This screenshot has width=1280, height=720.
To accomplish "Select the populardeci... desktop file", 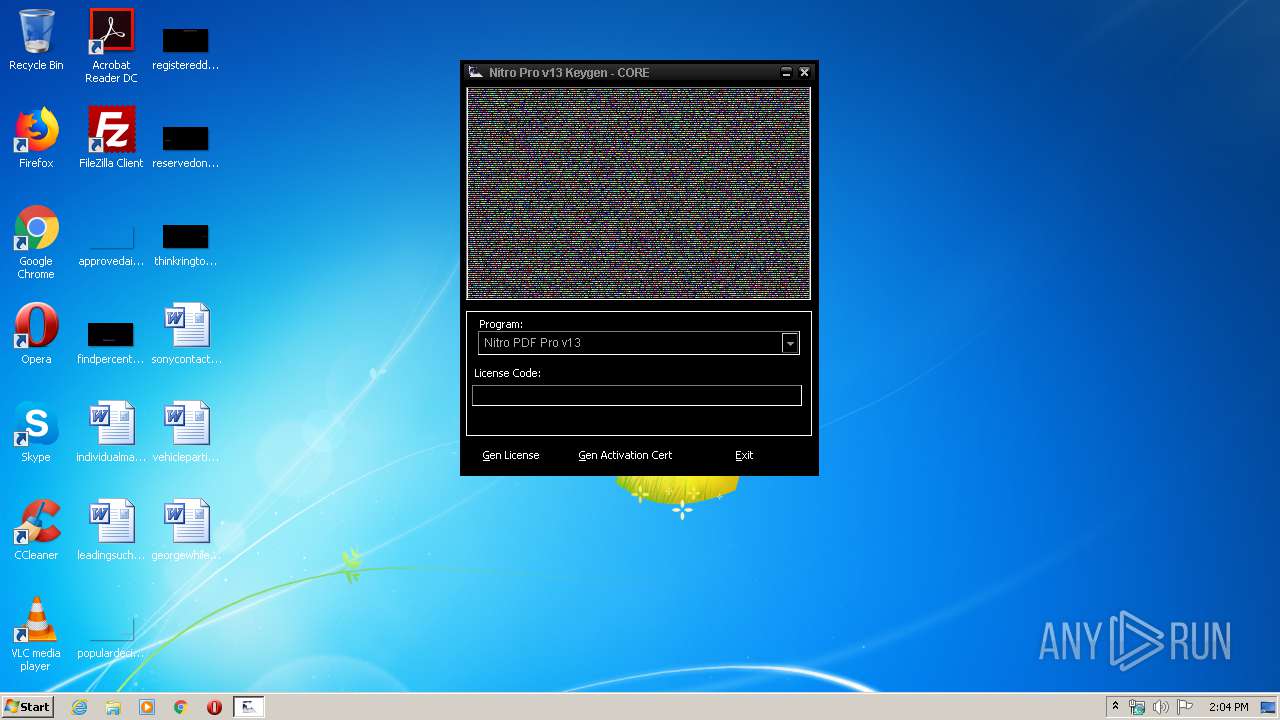I will tap(111, 639).
